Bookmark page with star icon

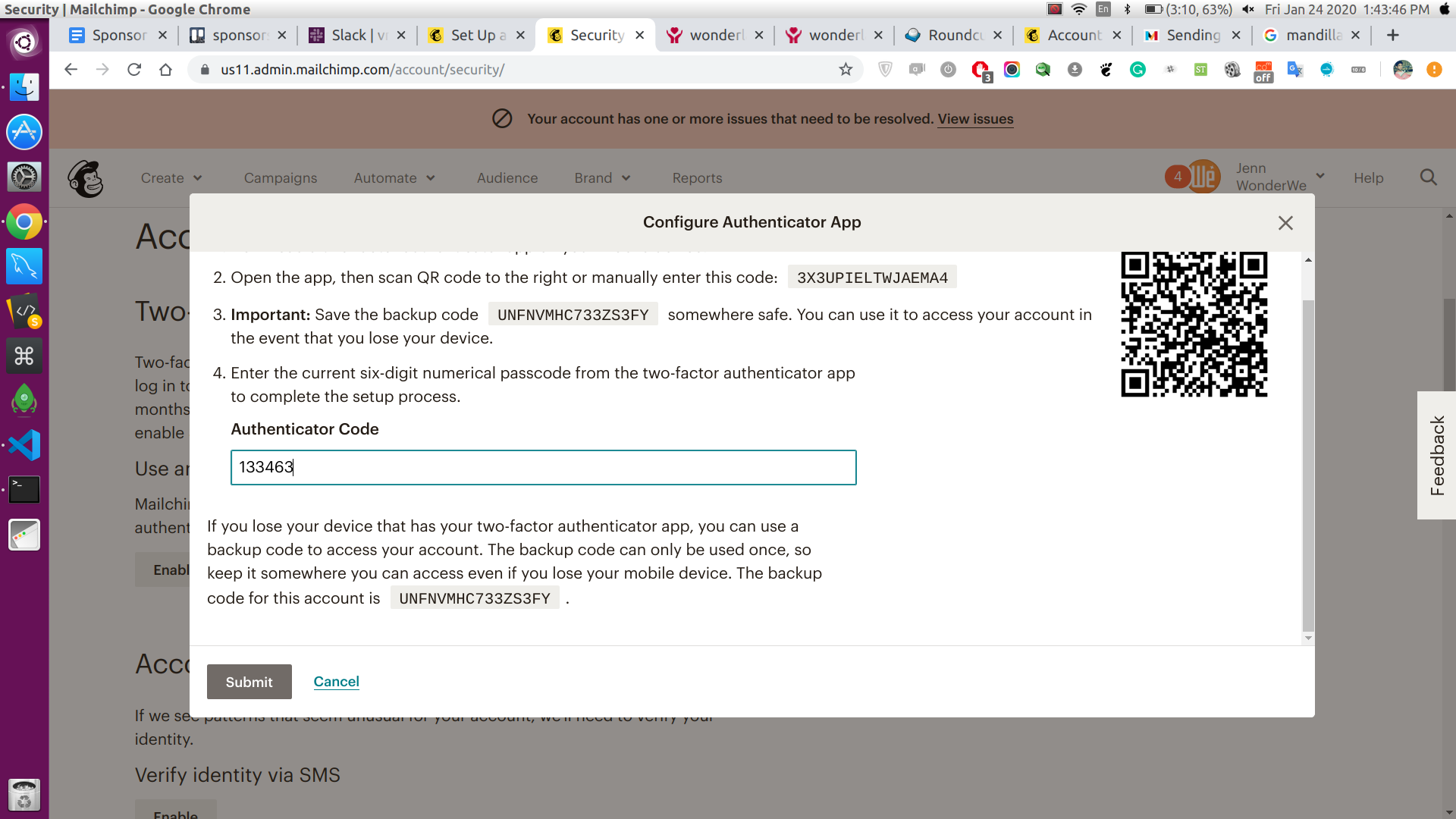[x=846, y=70]
